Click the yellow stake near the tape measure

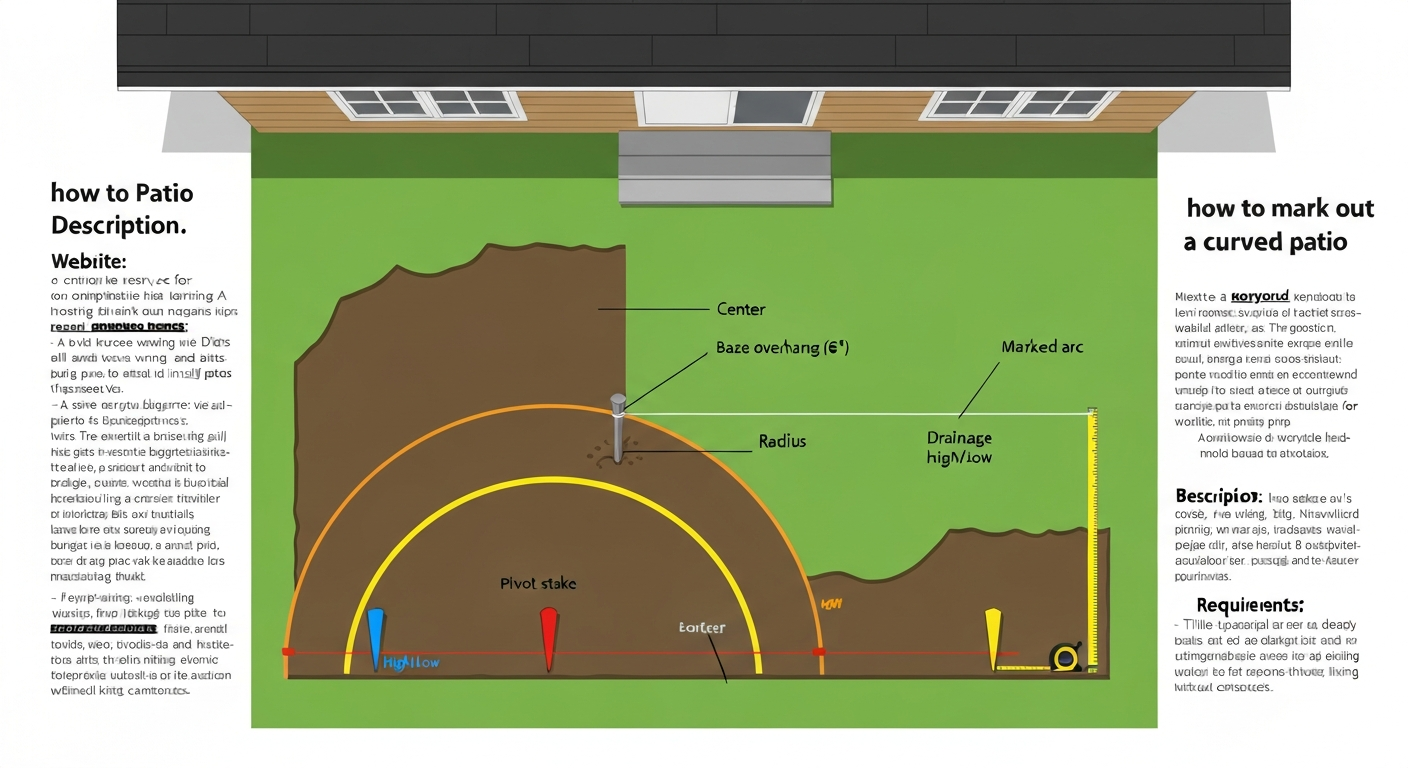(993, 638)
